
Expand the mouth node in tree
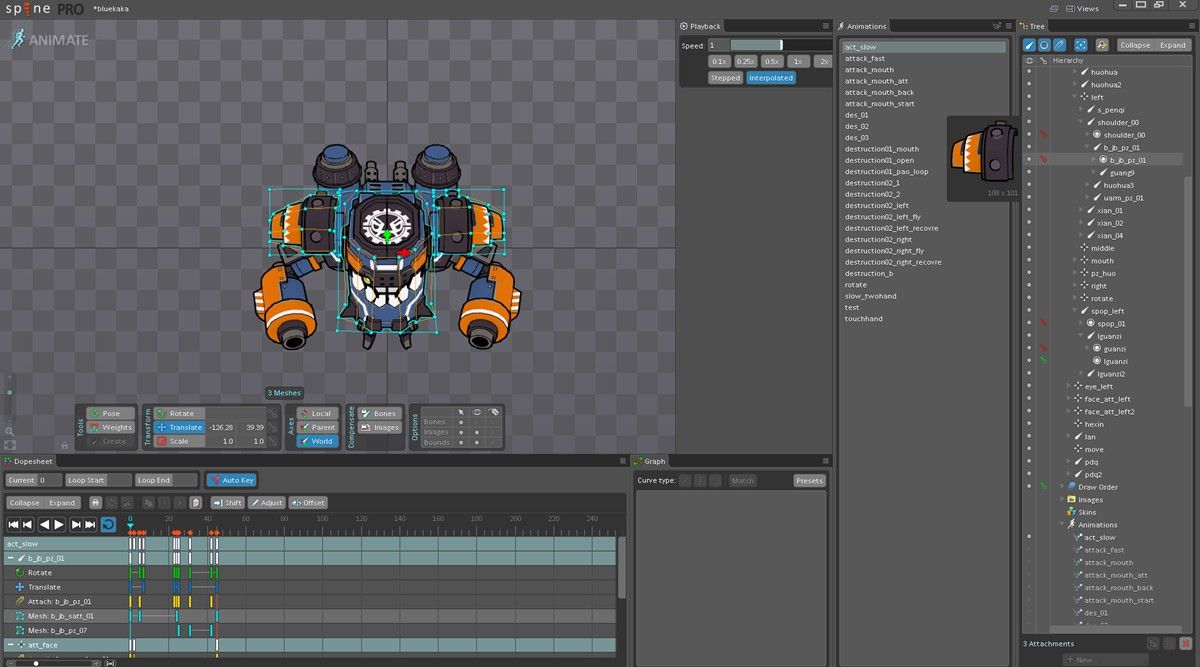[1074, 261]
